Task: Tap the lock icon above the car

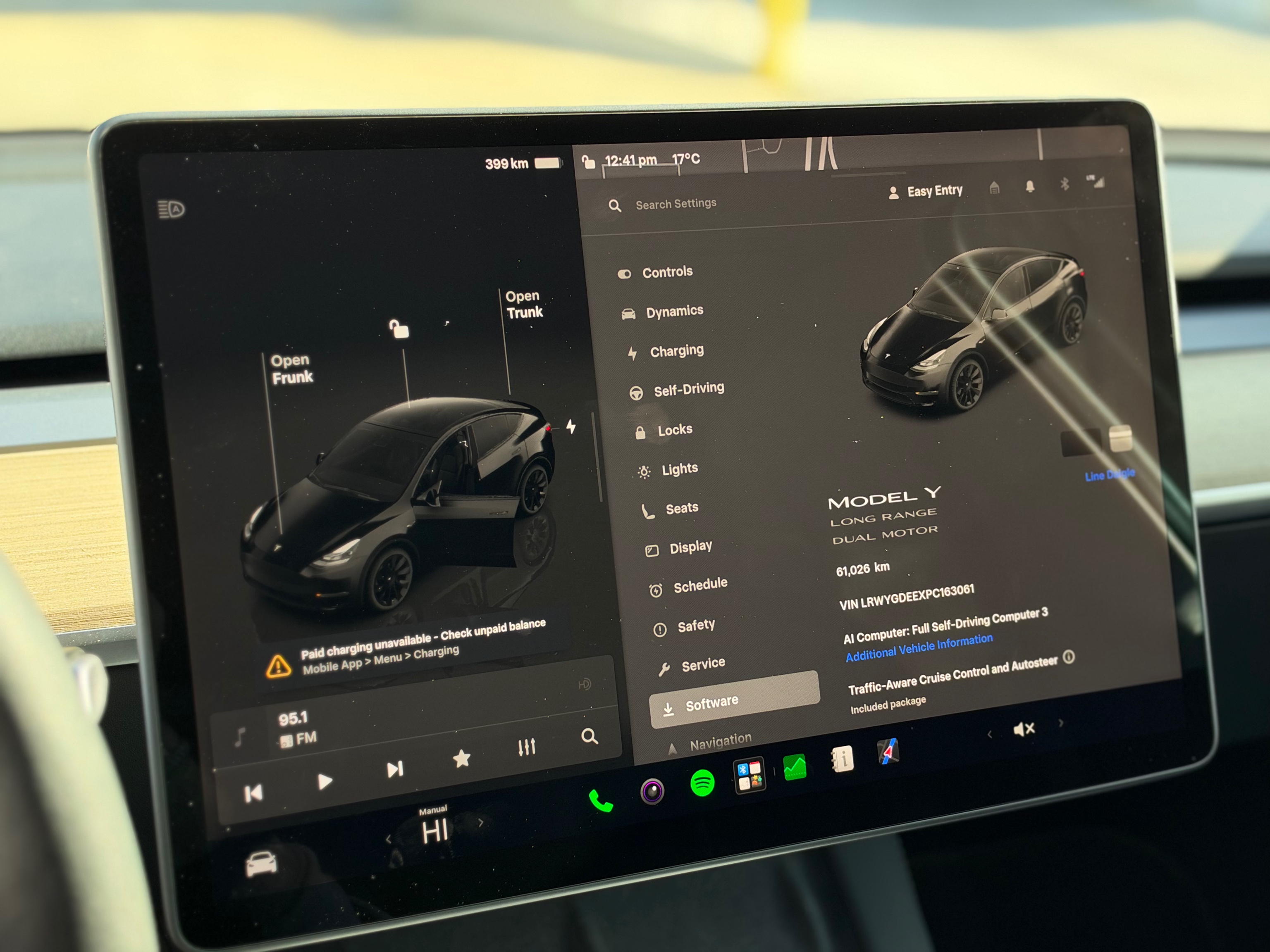Action: (399, 329)
